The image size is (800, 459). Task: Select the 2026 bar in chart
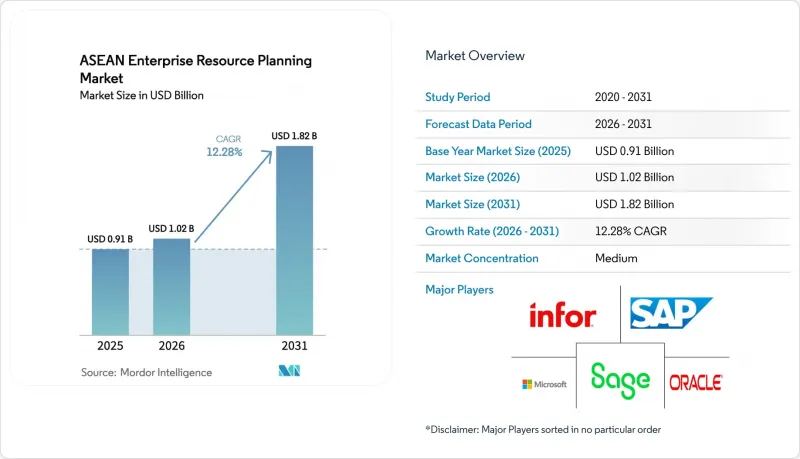(171, 287)
